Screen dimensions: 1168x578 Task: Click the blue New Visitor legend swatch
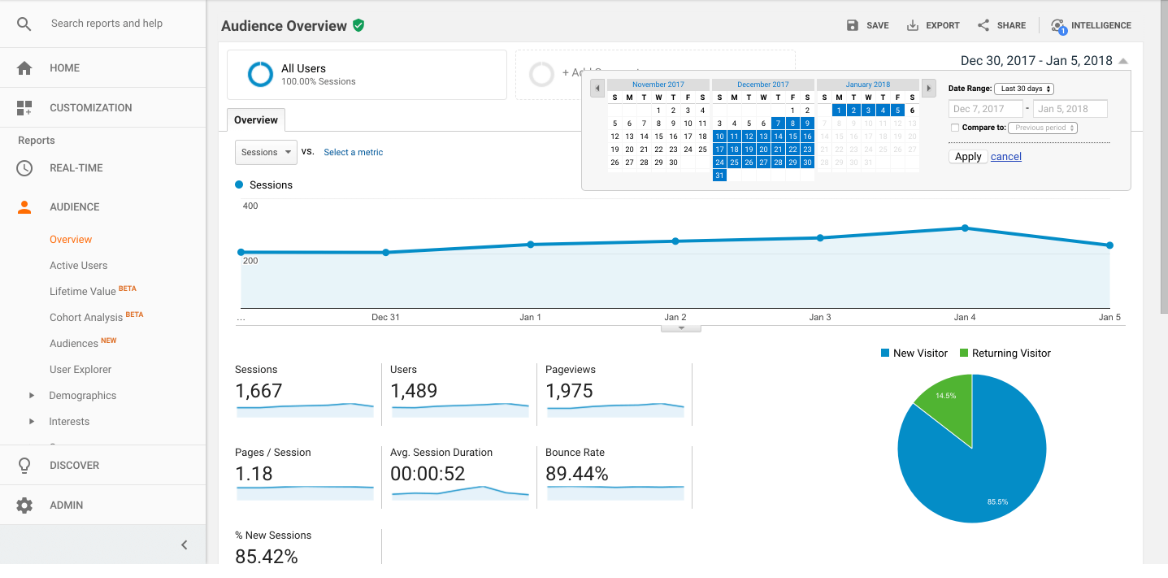tap(887, 352)
